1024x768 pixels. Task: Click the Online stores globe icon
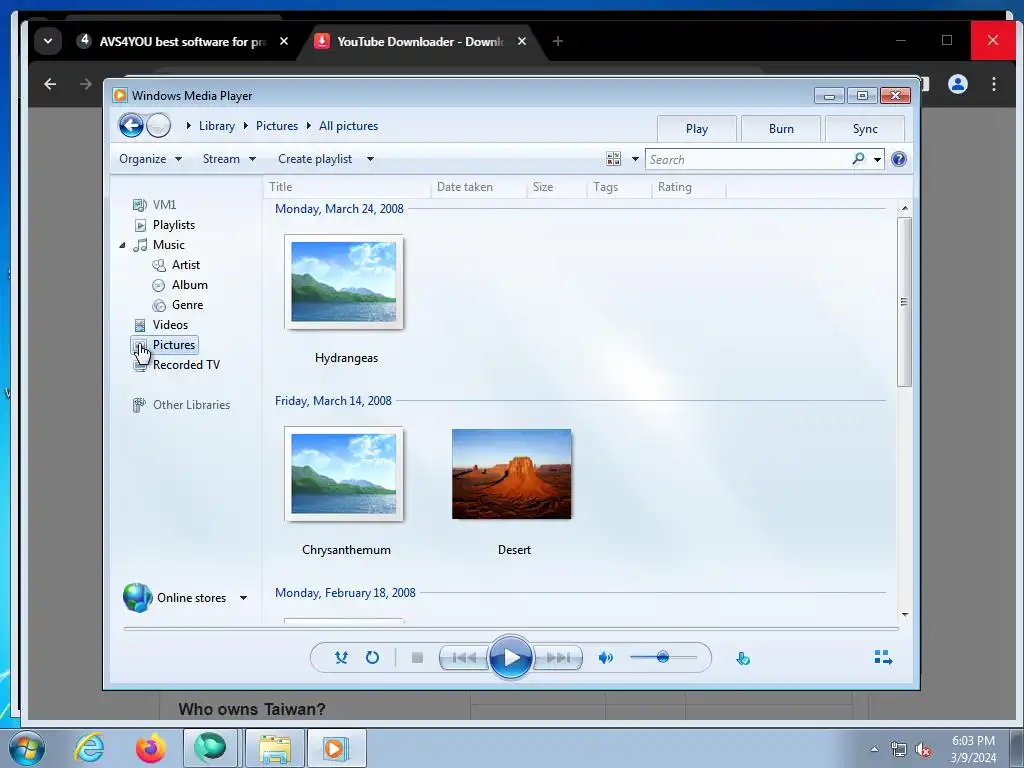[x=138, y=598]
